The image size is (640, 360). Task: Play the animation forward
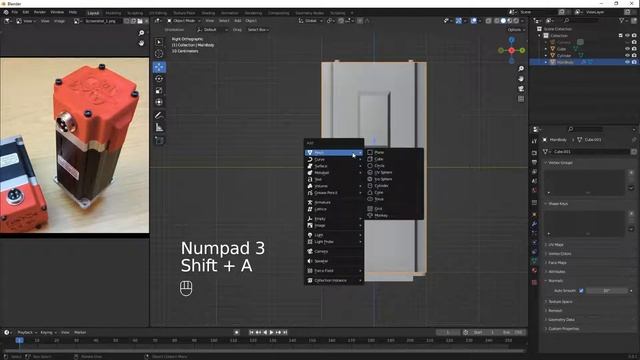coord(271,332)
